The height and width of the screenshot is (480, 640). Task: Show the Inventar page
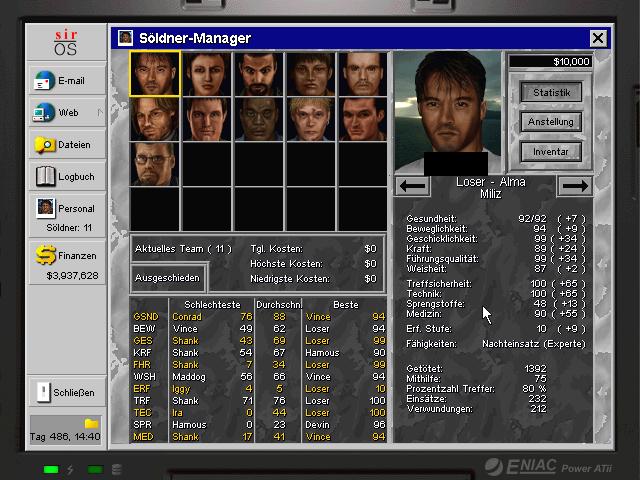click(551, 152)
